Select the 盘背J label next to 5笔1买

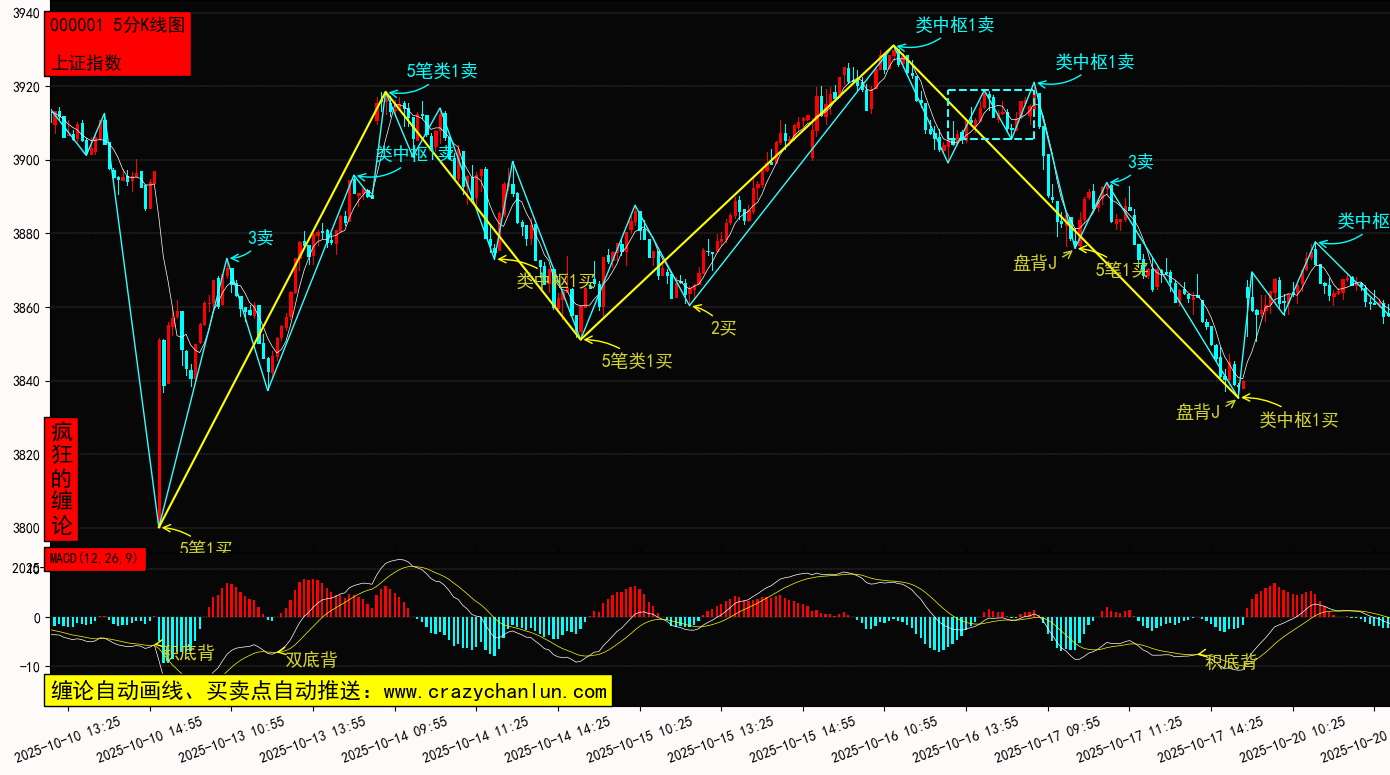coord(1035,263)
